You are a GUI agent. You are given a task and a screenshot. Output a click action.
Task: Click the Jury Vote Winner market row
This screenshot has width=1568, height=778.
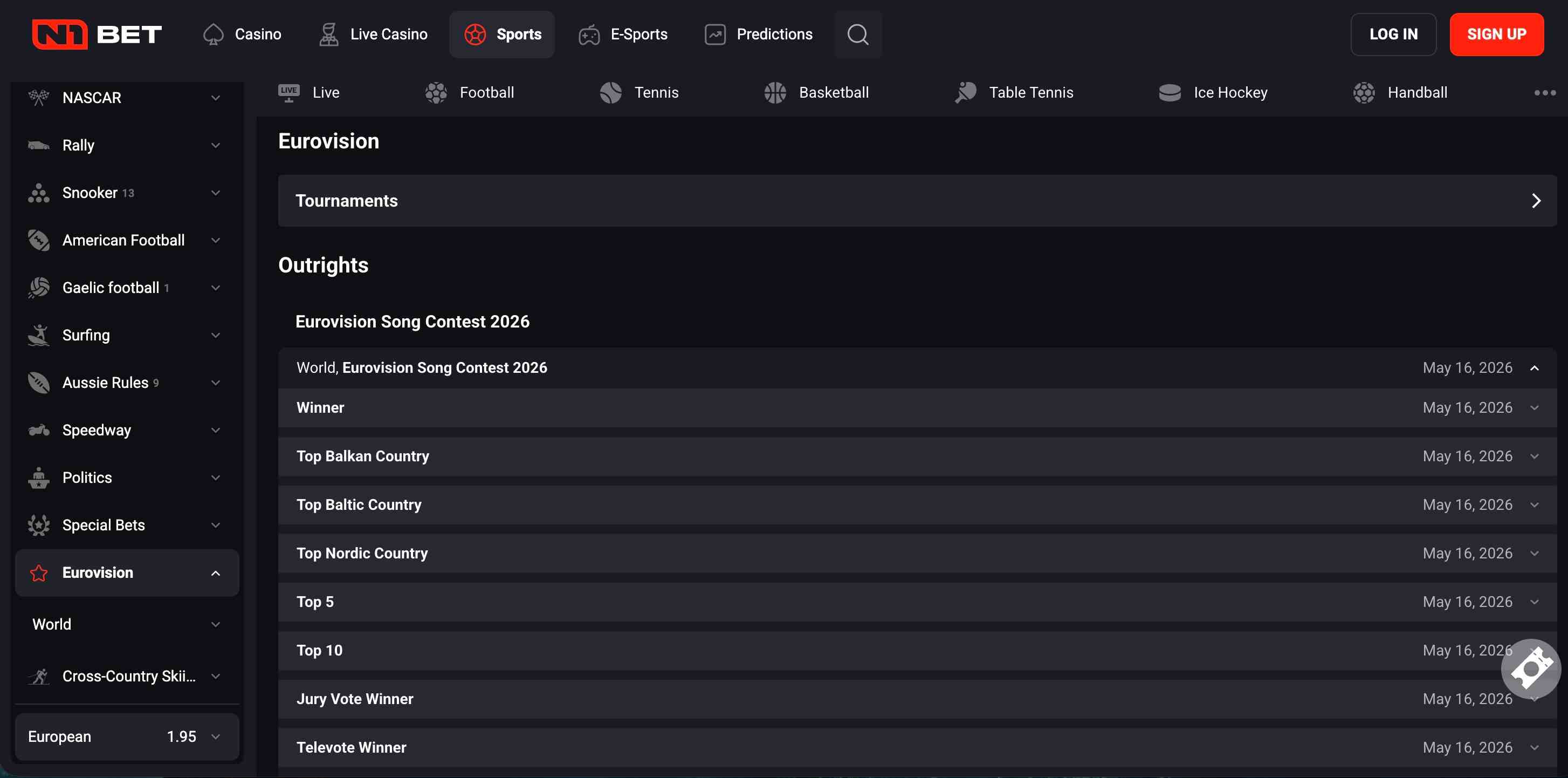[917, 699]
